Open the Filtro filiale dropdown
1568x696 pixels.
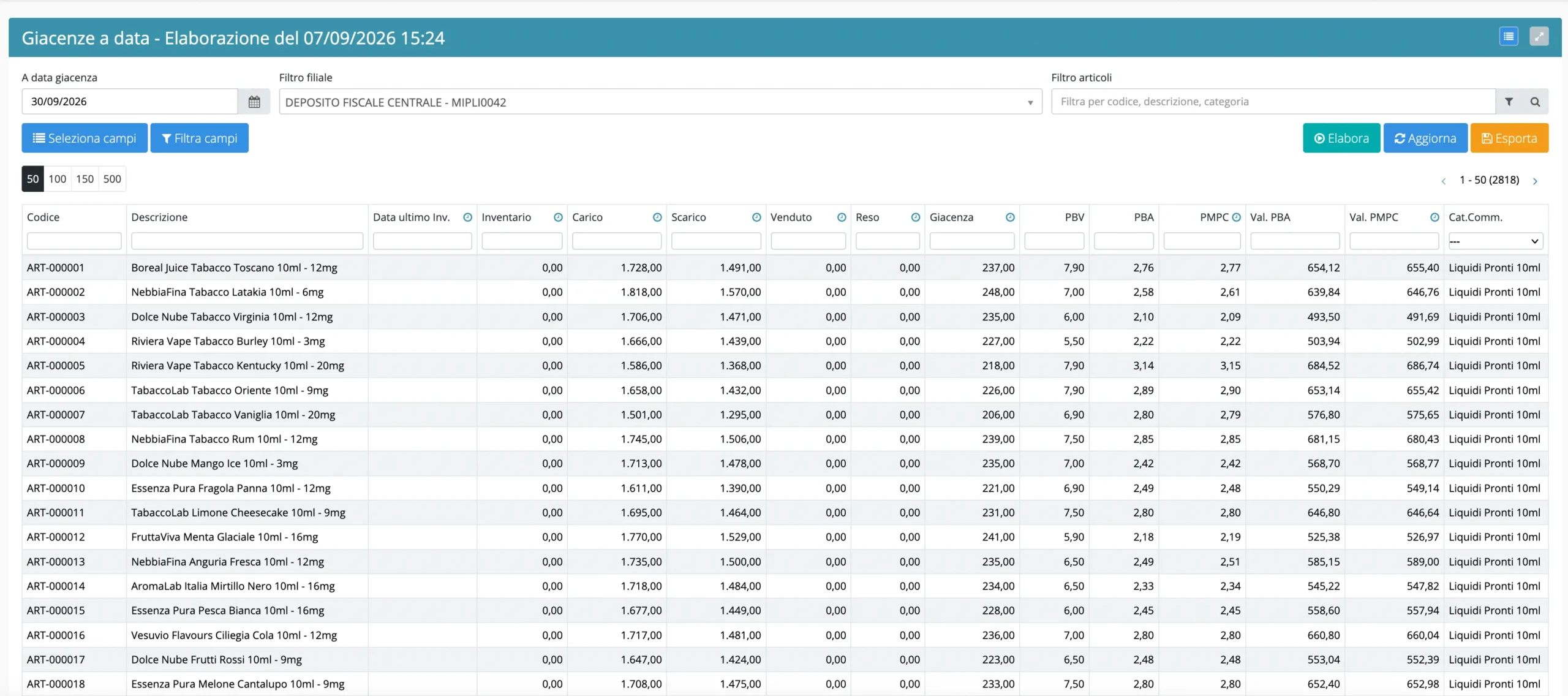660,102
